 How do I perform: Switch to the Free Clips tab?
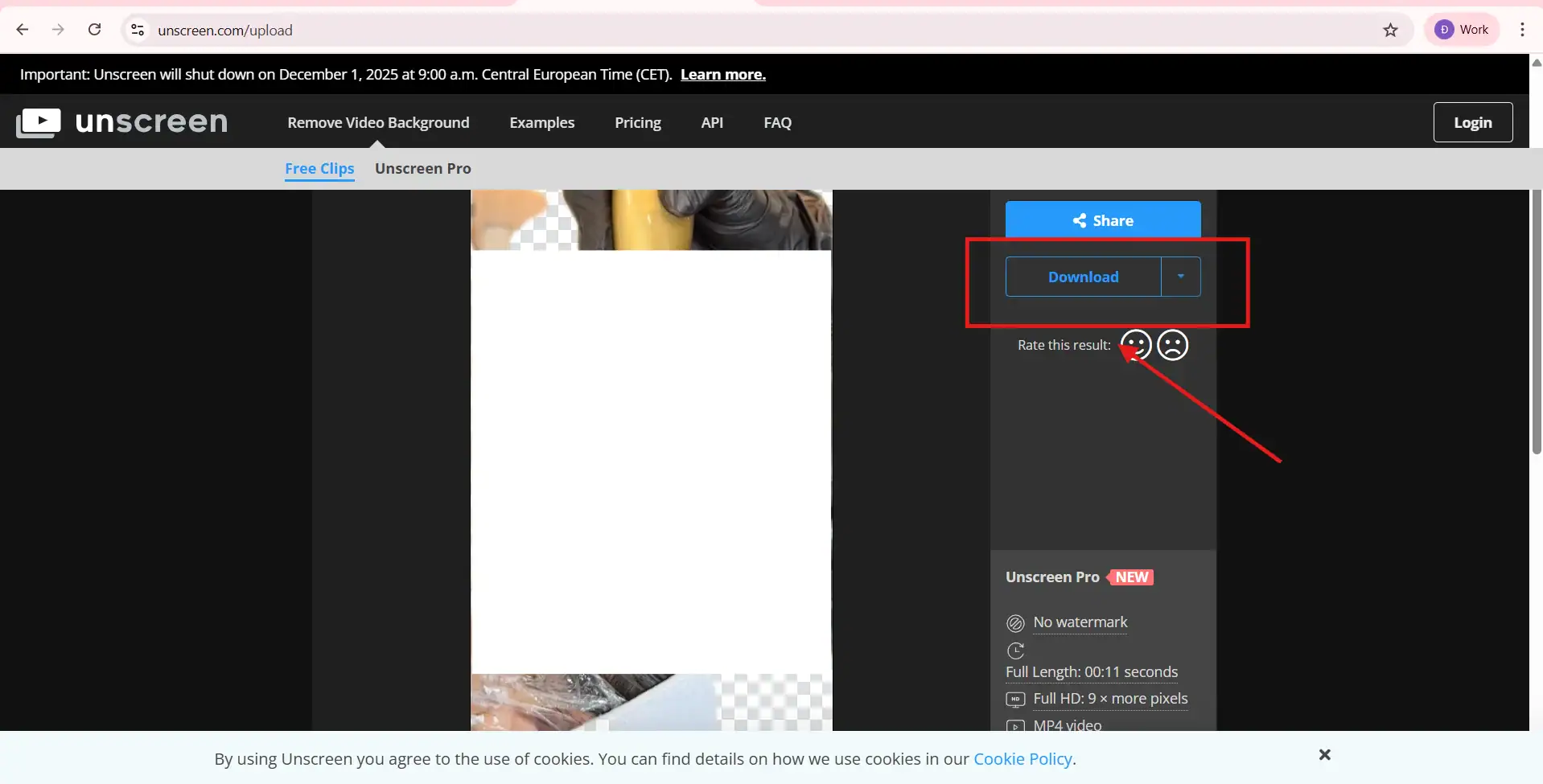[x=319, y=169]
